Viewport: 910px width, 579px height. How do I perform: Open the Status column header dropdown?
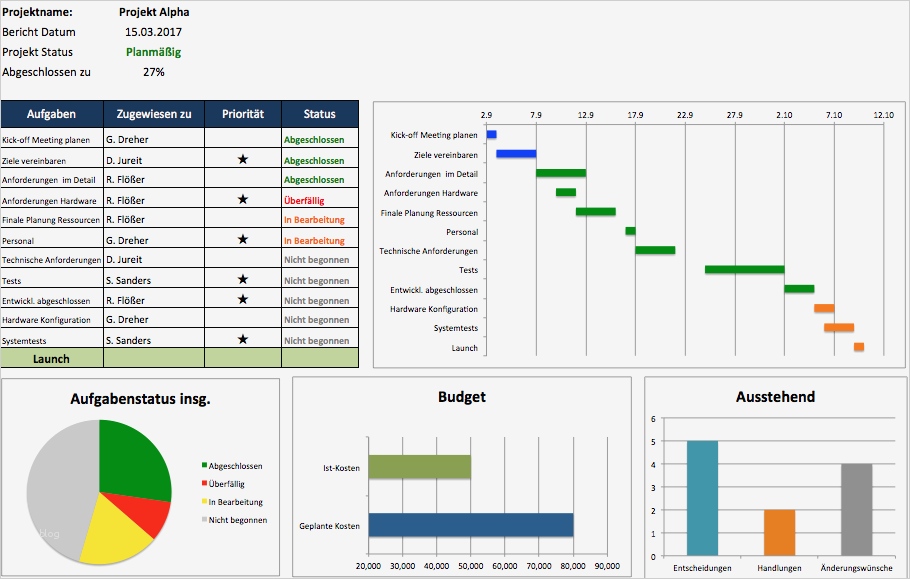pyautogui.click(x=320, y=113)
